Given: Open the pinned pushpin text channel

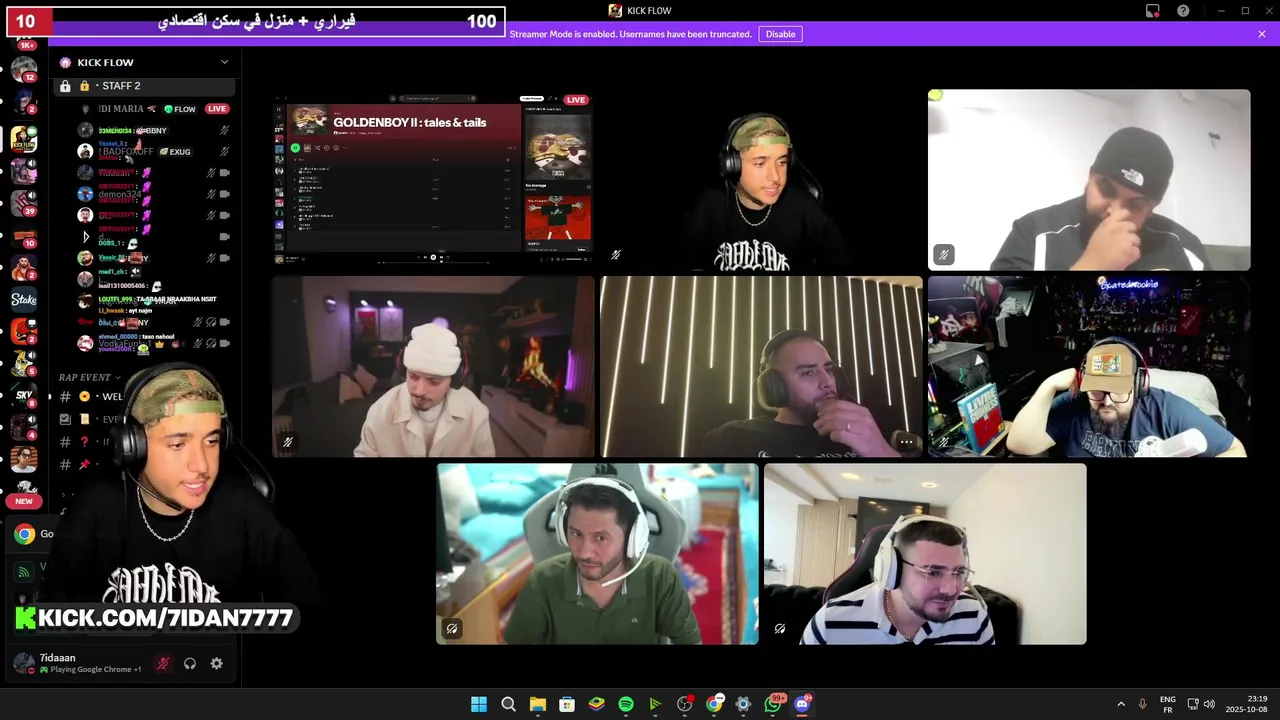Looking at the screenshot, I should click(x=85, y=464).
